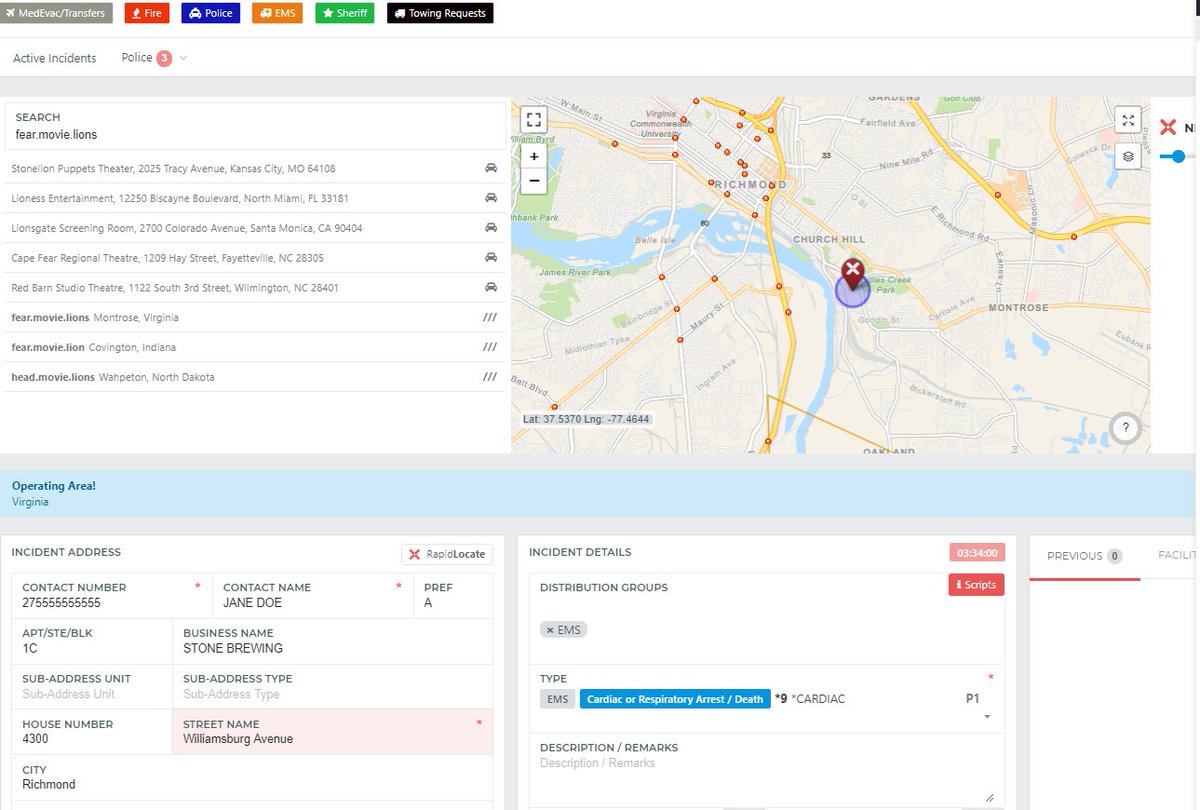Open the map help question mark
This screenshot has width=1200, height=810.
(1126, 428)
